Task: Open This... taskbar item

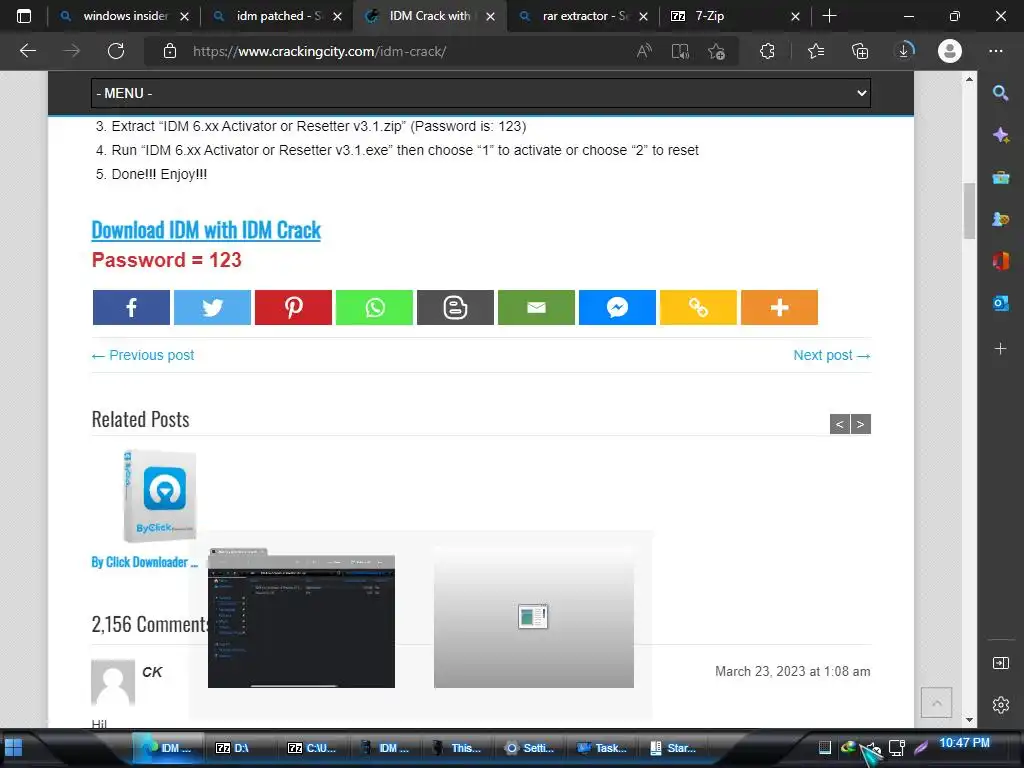Action: click(457, 748)
